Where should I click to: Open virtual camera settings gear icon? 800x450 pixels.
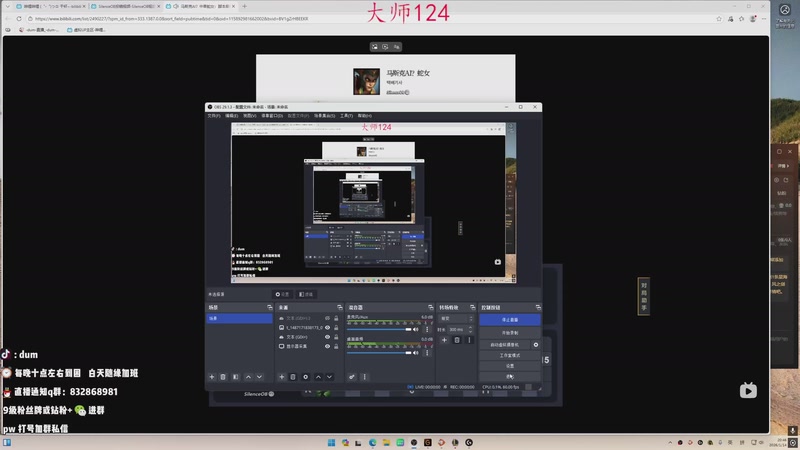coord(536,344)
